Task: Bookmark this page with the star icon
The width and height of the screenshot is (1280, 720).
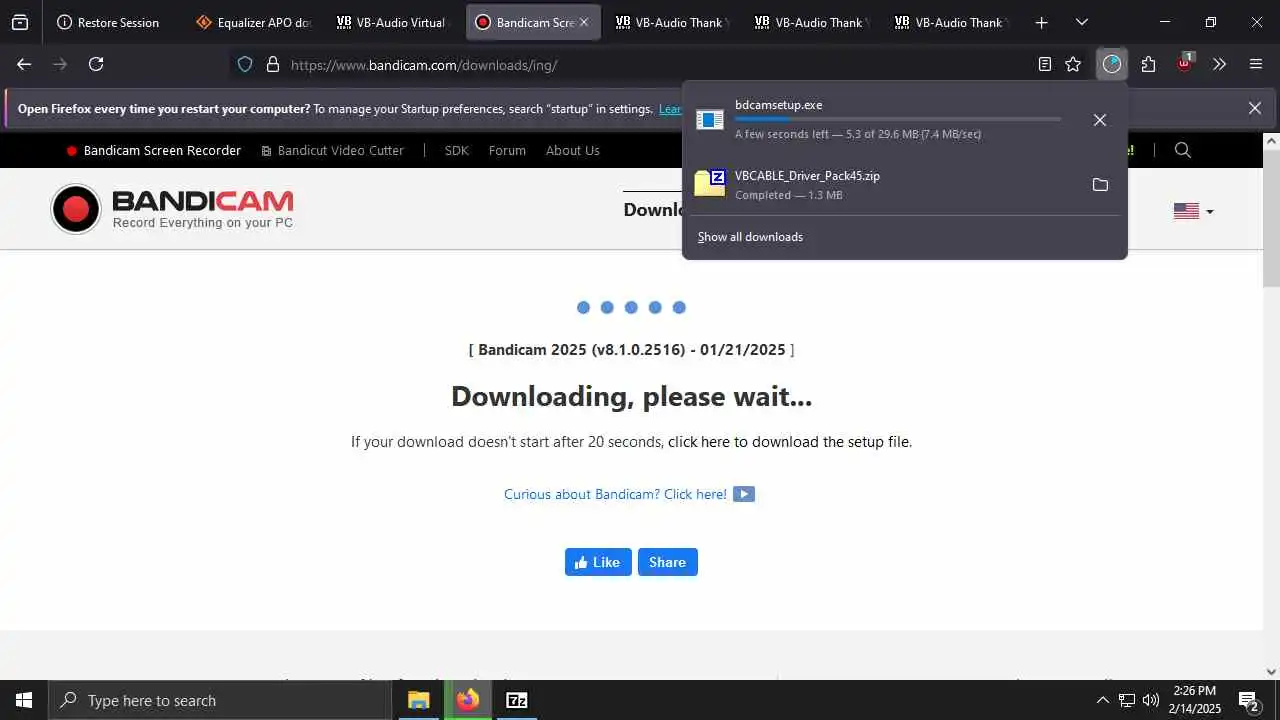Action: (x=1073, y=64)
